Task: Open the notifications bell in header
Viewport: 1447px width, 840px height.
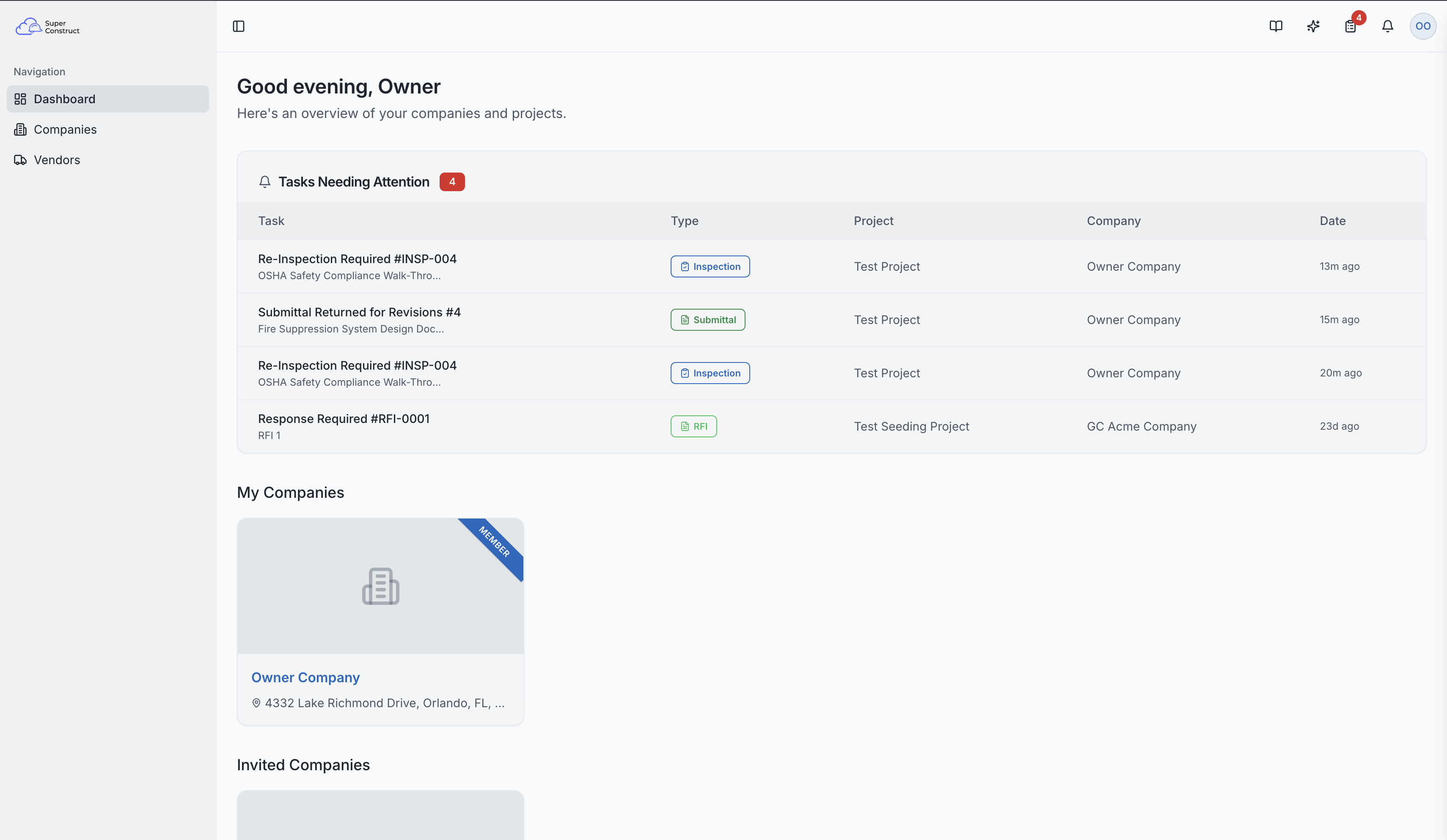Action: [x=1388, y=26]
